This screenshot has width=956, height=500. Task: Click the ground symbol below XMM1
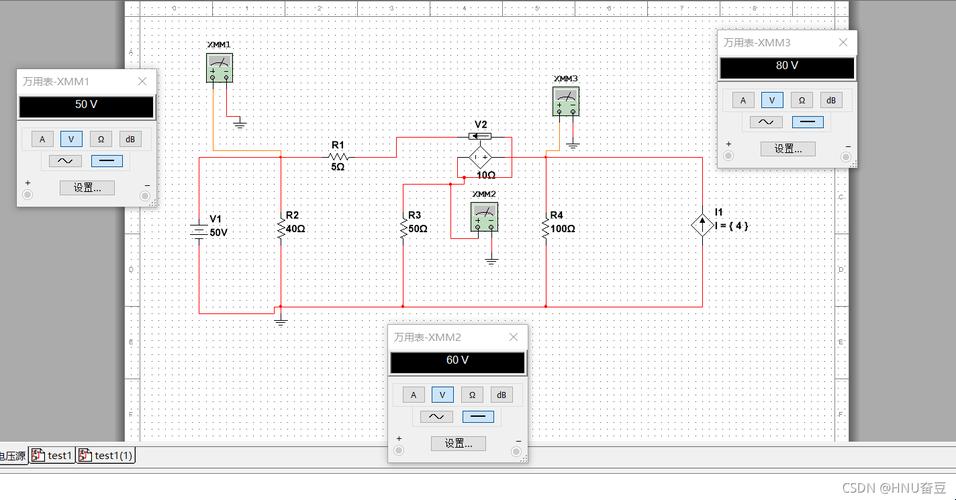[x=240, y=124]
